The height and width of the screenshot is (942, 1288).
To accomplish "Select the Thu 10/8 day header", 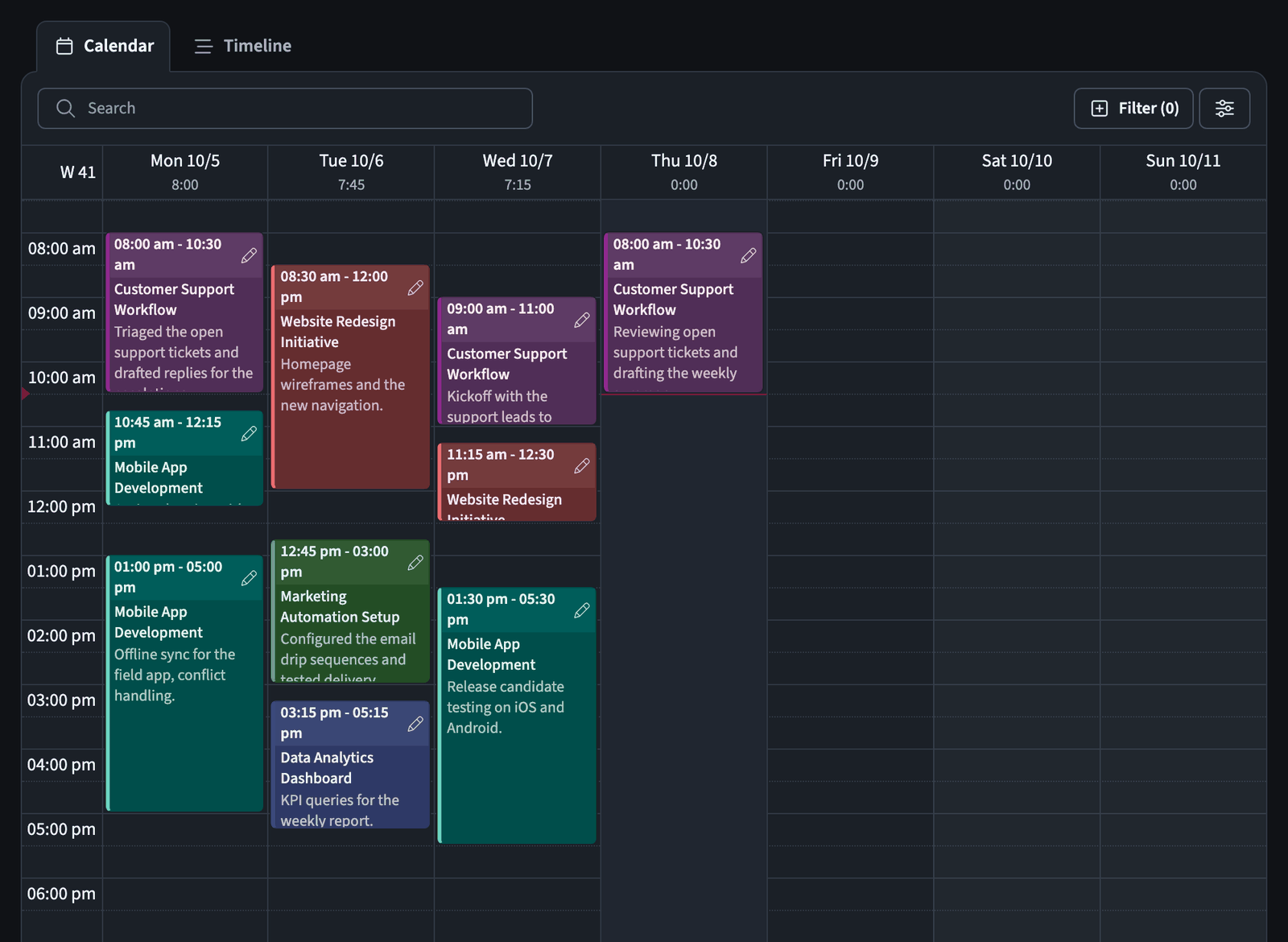I will (684, 171).
